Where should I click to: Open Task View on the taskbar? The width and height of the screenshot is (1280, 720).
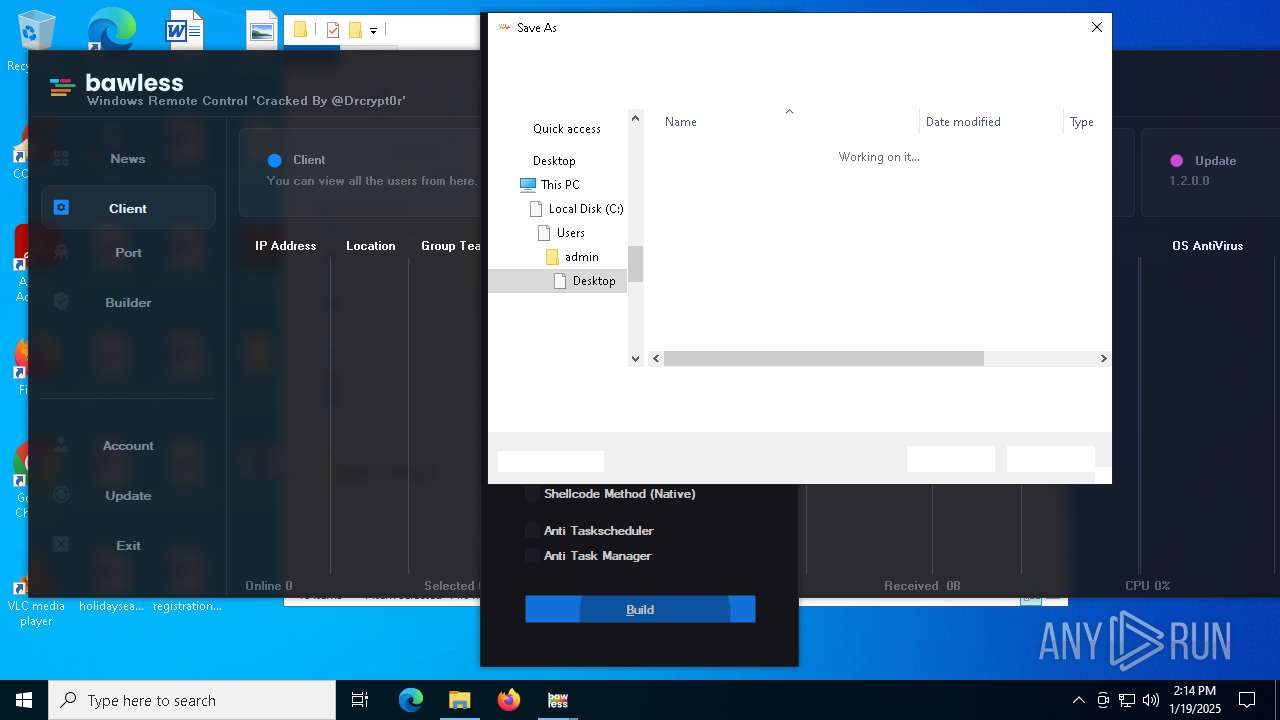[360, 700]
